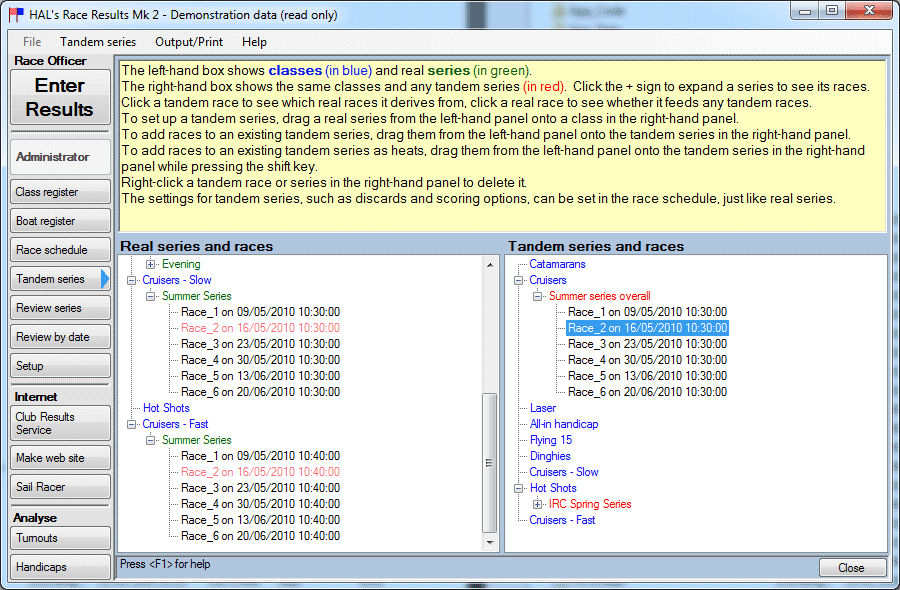Image resolution: width=900 pixels, height=590 pixels.
Task: Collapse Cruisers class in the tandem tree
Action: coord(518,281)
